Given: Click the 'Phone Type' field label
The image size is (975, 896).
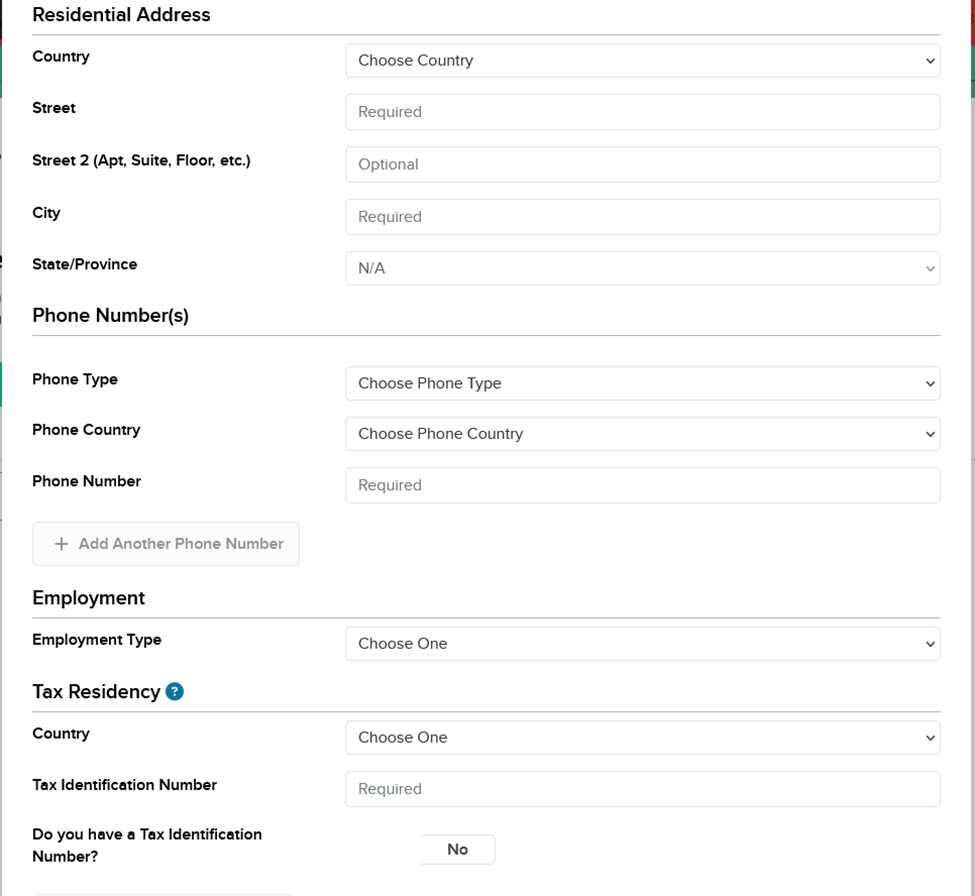Looking at the screenshot, I should point(75,380).
